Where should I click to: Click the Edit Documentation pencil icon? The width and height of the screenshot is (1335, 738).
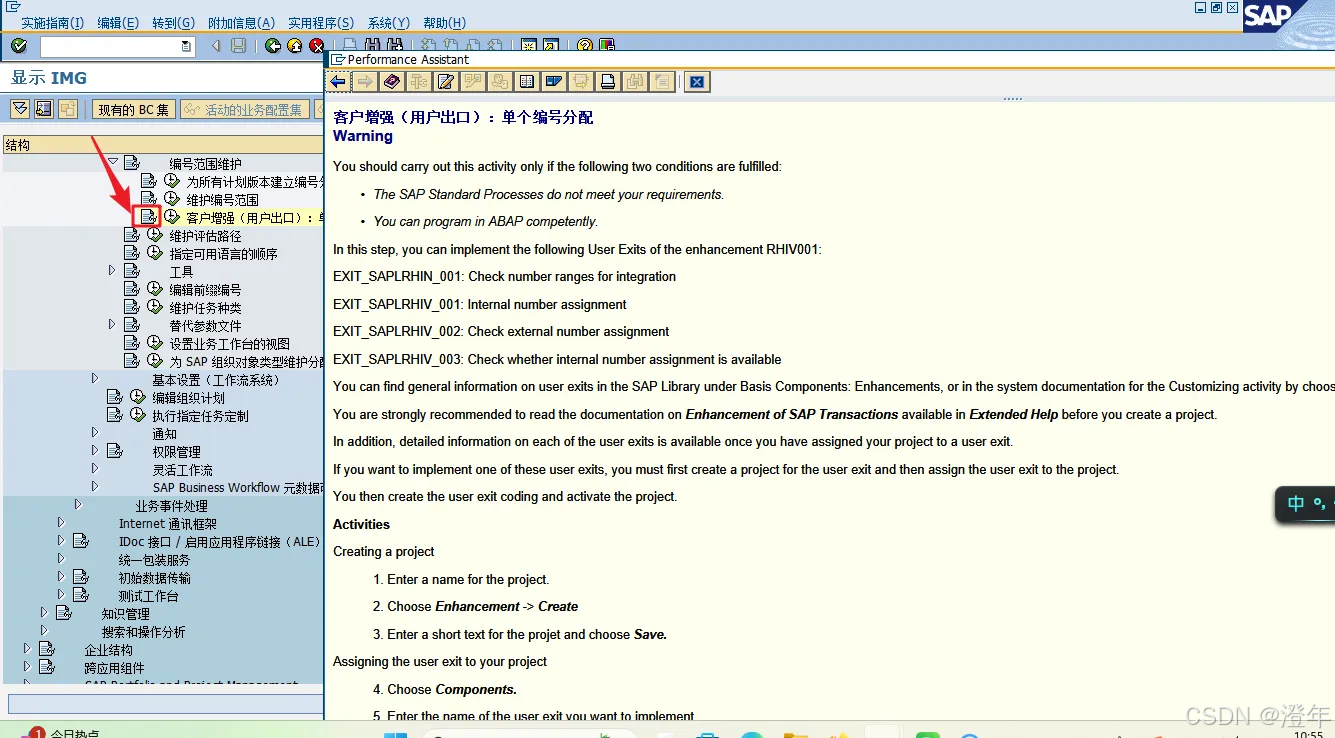446,82
